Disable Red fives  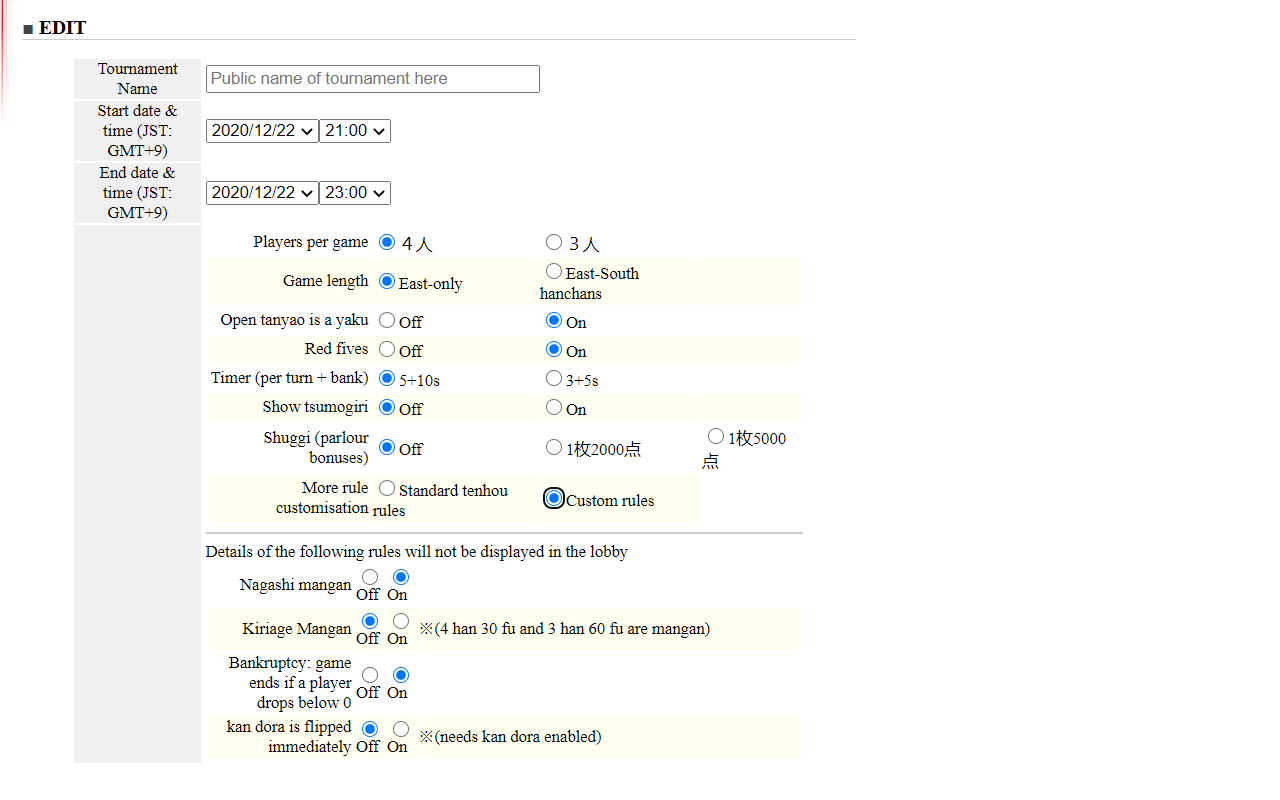coord(387,349)
